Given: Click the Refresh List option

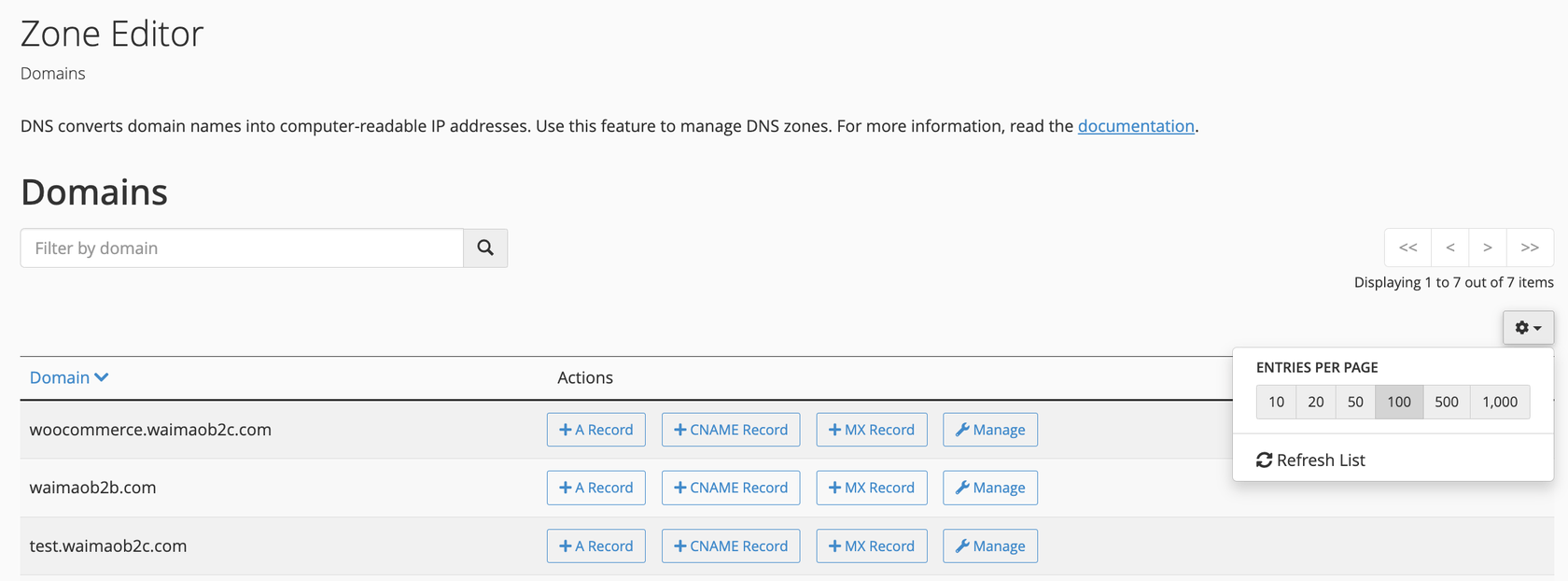Looking at the screenshot, I should coord(1310,460).
